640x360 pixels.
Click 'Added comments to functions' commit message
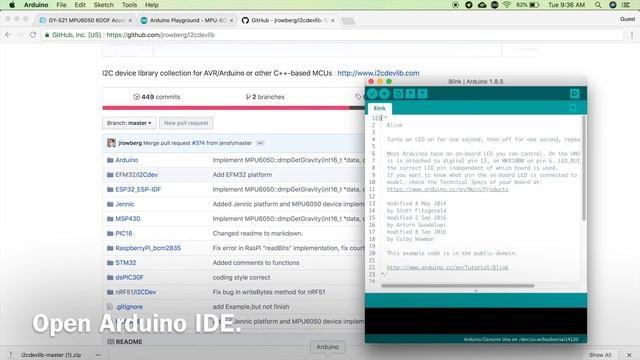click(256, 263)
